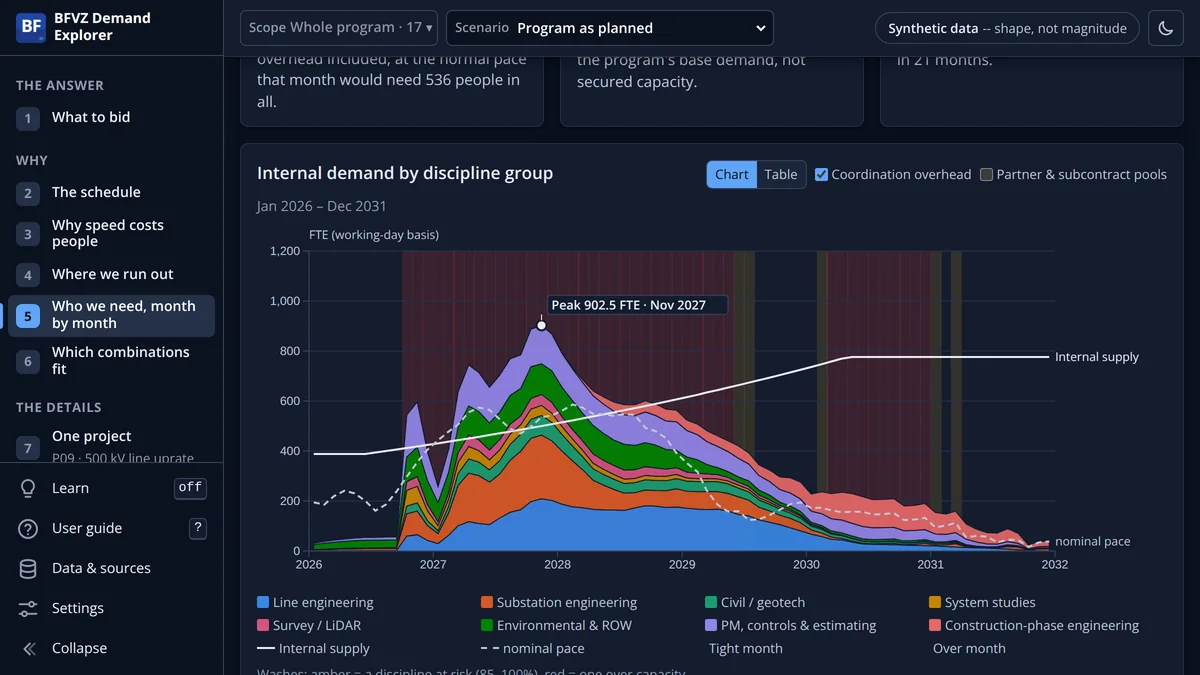The width and height of the screenshot is (1200, 675).
Task: Click nominal pace legend dashed line
Action: pos(490,648)
